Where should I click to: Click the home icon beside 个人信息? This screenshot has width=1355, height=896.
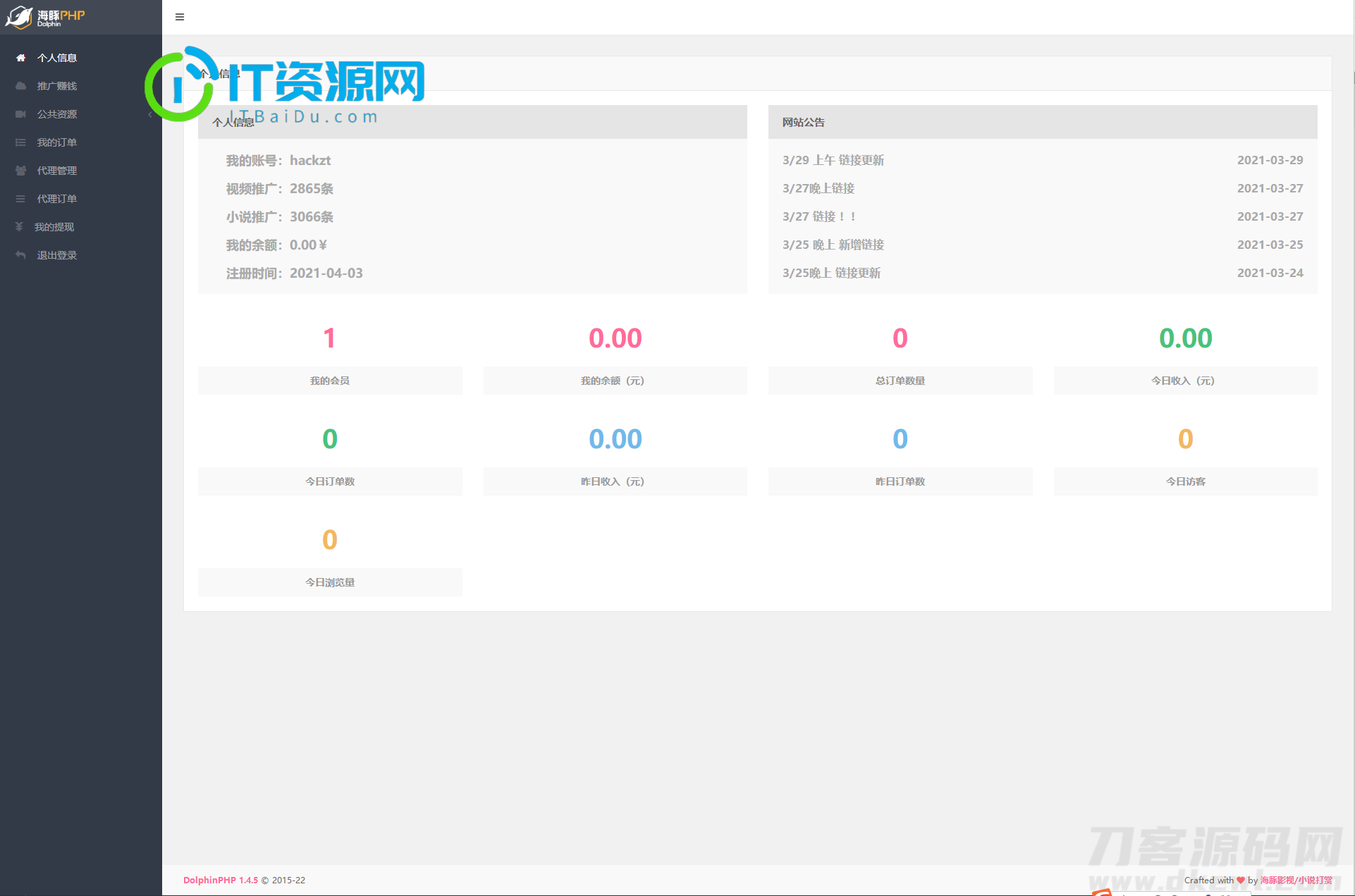[x=20, y=58]
